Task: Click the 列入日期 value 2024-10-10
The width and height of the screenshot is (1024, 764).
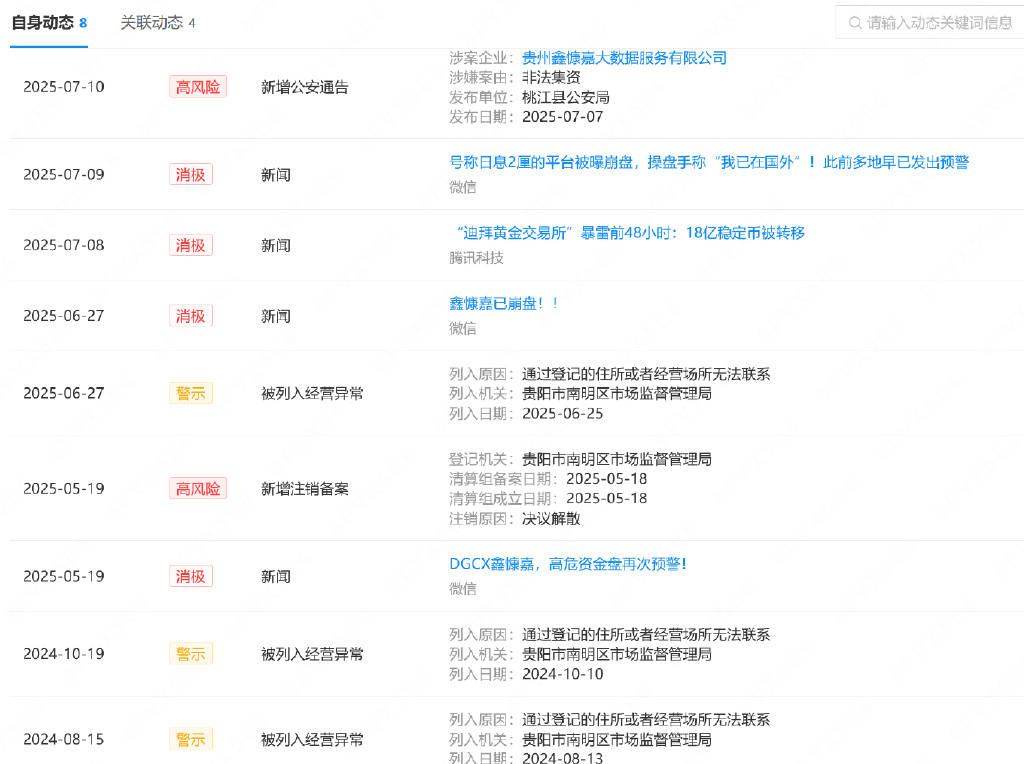Action: [562, 674]
